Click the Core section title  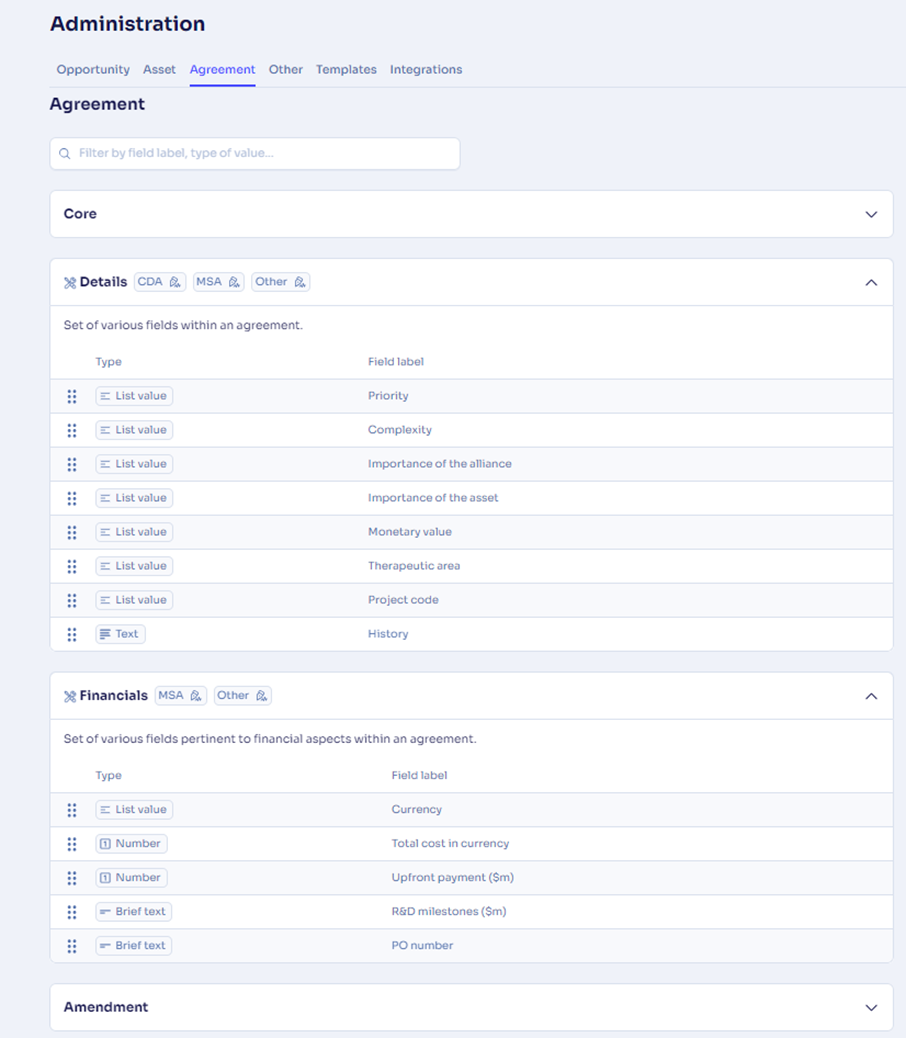tap(80, 214)
